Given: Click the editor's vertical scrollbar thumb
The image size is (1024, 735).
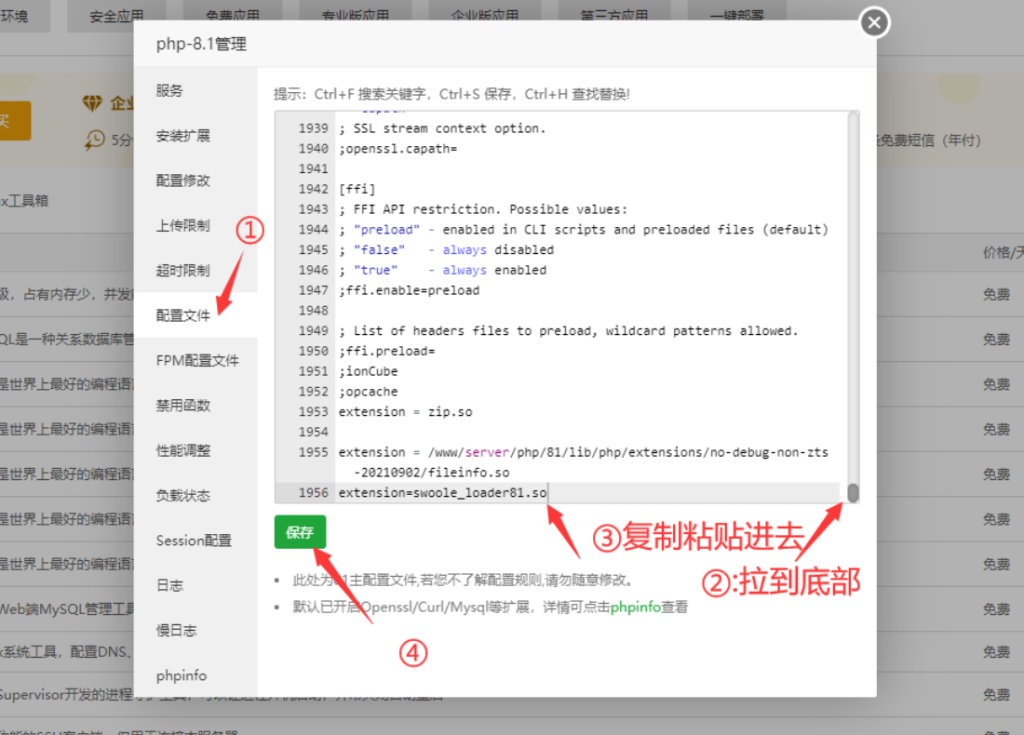Looking at the screenshot, I should pos(852,492).
